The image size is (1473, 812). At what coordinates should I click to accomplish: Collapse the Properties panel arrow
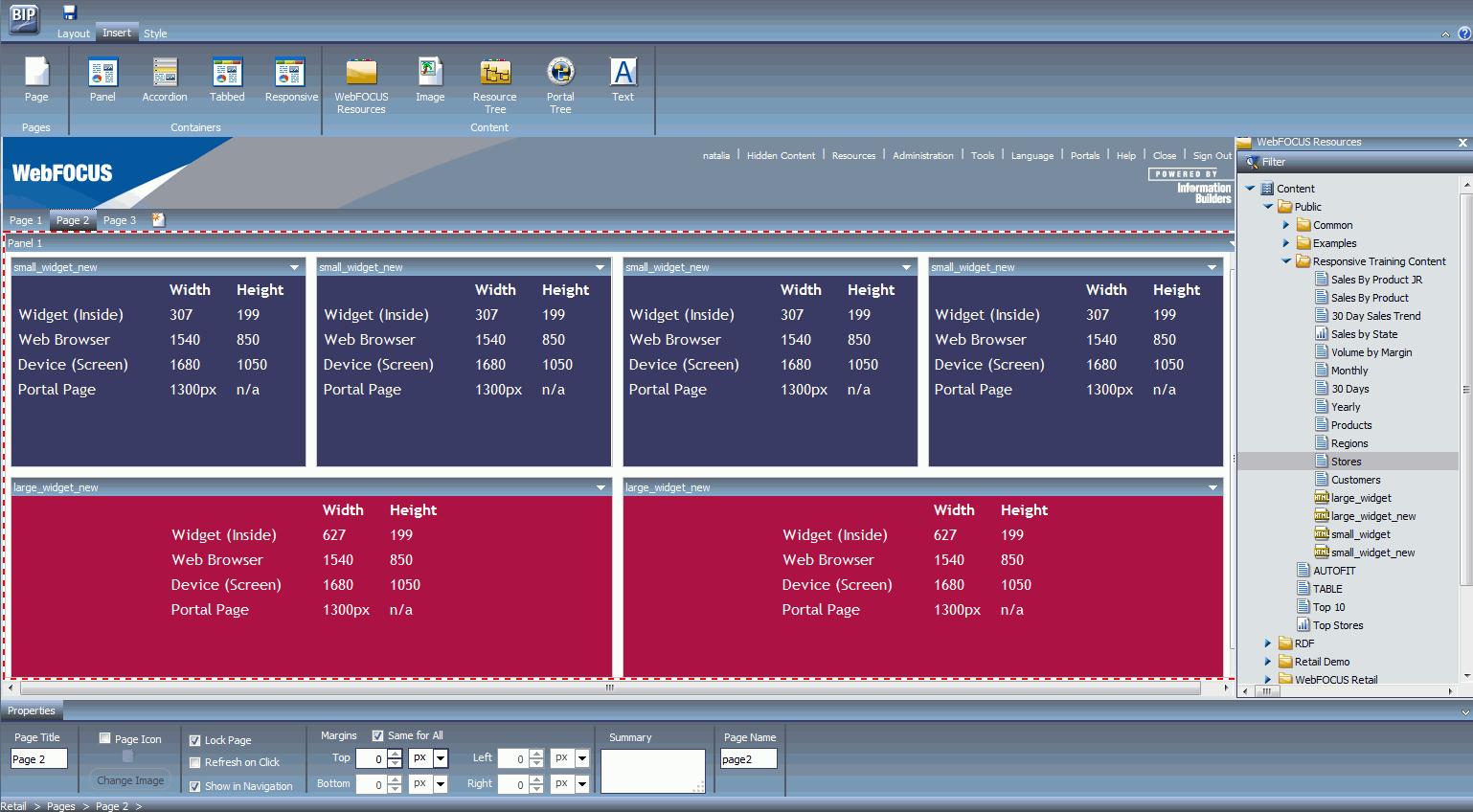(x=1465, y=711)
